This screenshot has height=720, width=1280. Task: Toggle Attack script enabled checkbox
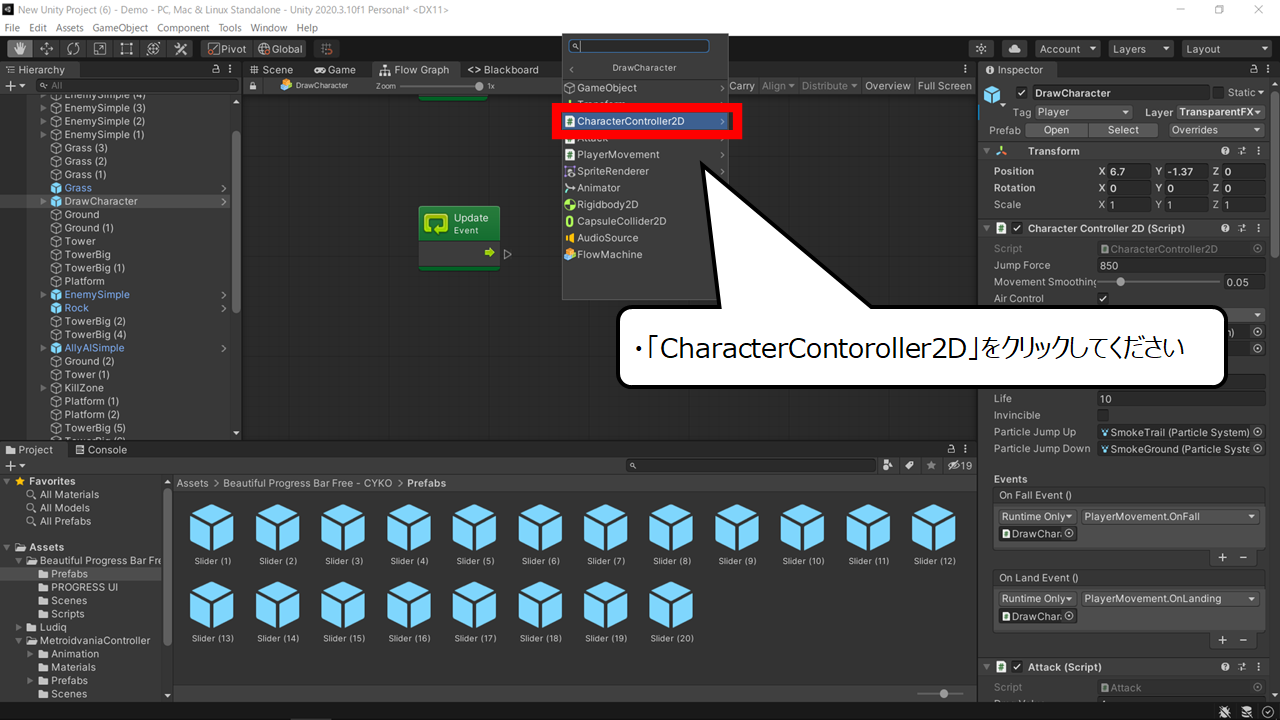pos(1017,667)
